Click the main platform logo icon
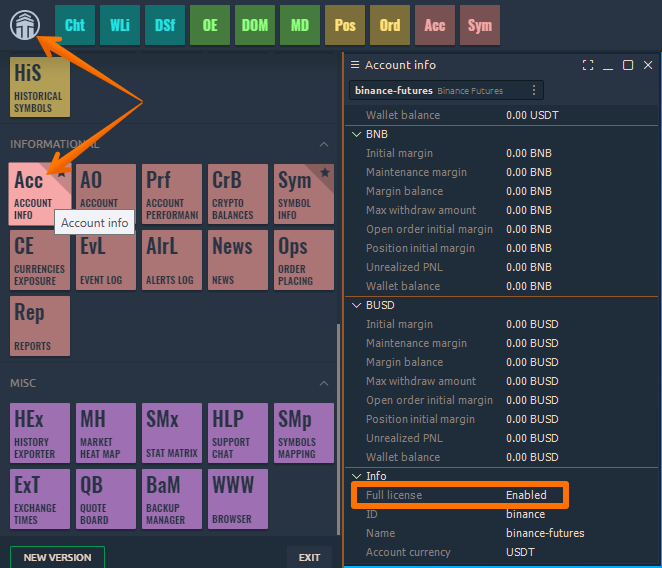The width and height of the screenshot is (662, 568). click(24, 25)
